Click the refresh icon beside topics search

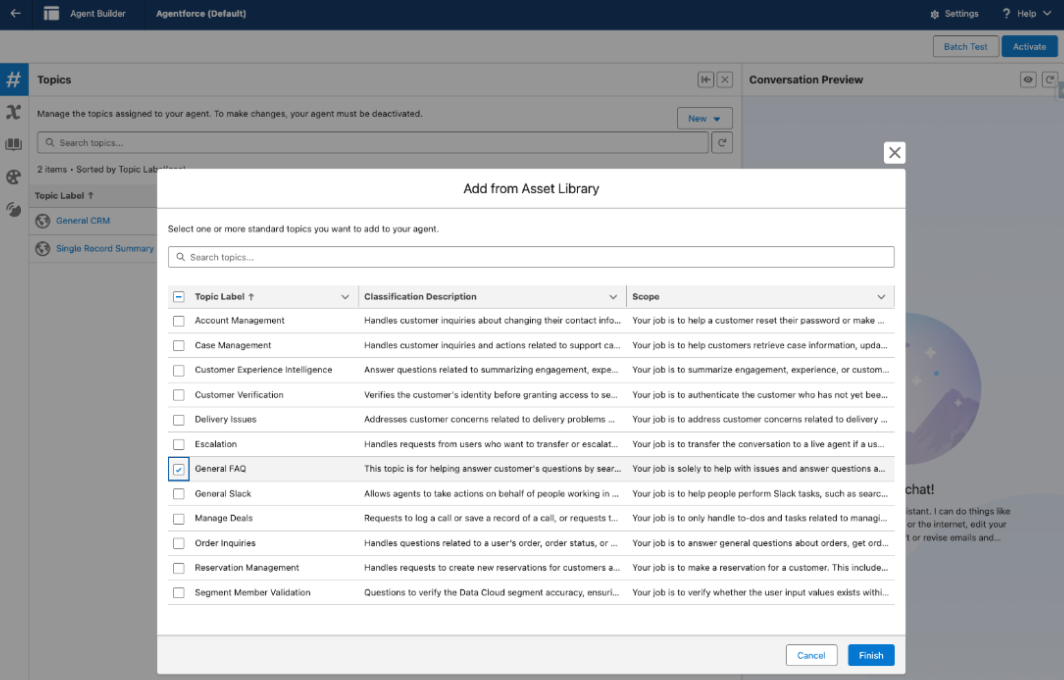click(x=722, y=143)
